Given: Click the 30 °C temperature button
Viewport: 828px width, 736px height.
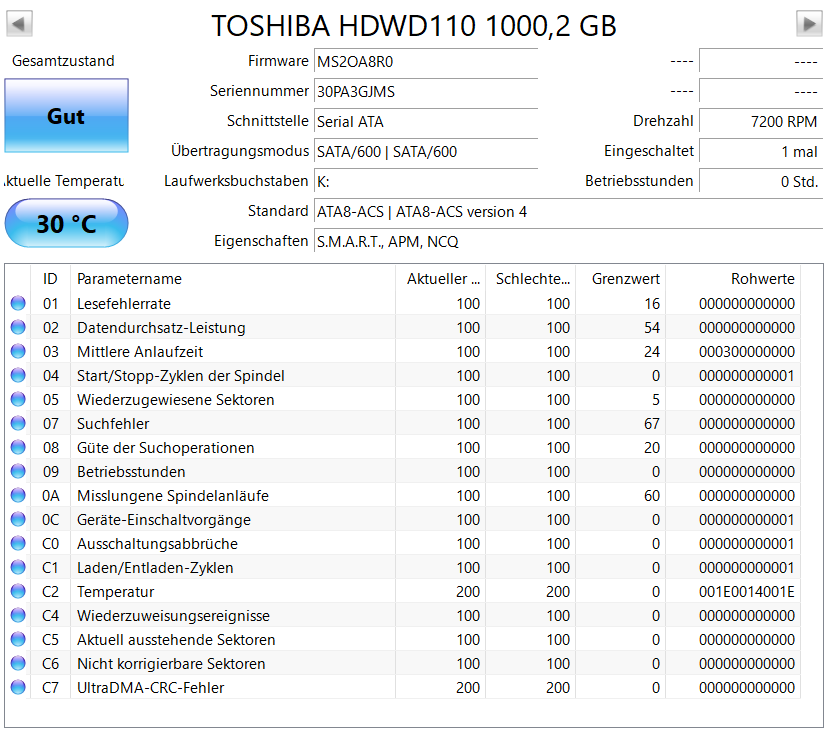Looking at the screenshot, I should point(67,223).
